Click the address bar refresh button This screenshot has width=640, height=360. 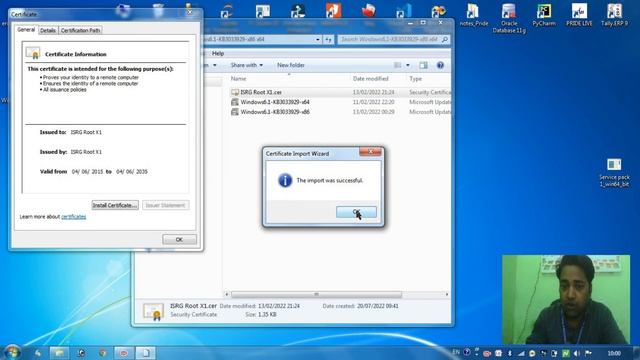tap(329, 40)
